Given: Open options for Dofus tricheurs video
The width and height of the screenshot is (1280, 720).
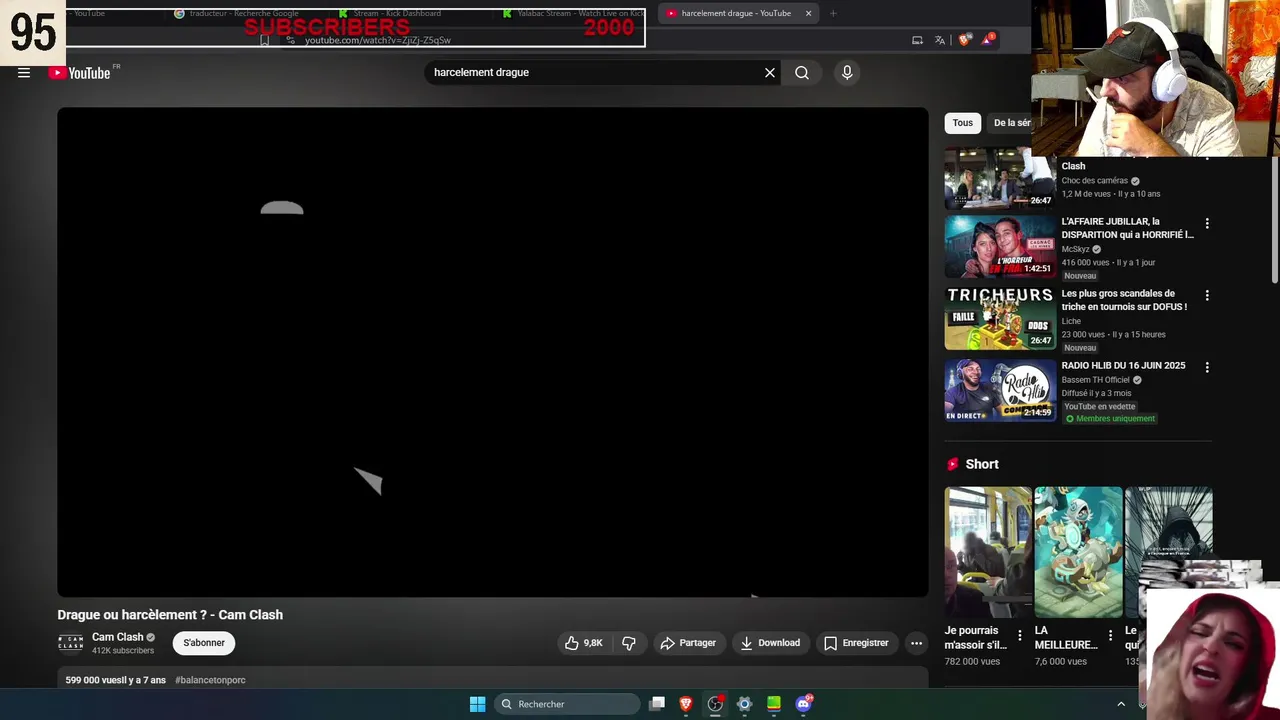Looking at the screenshot, I should point(1207,295).
